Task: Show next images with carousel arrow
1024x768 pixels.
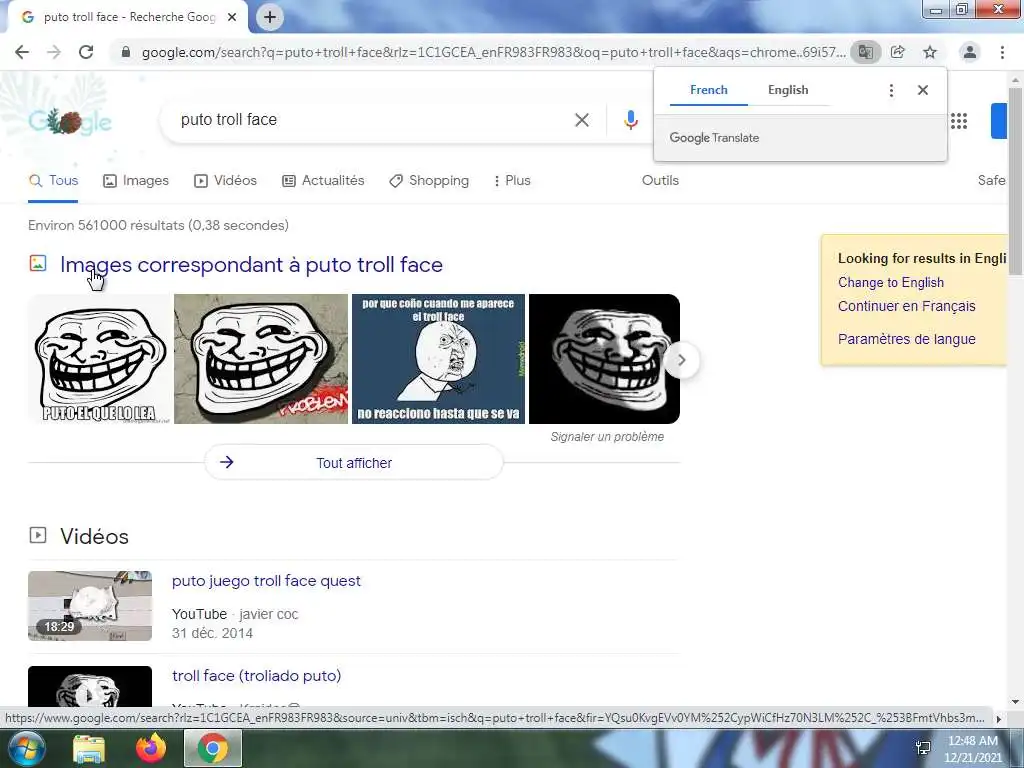Action: click(x=681, y=360)
